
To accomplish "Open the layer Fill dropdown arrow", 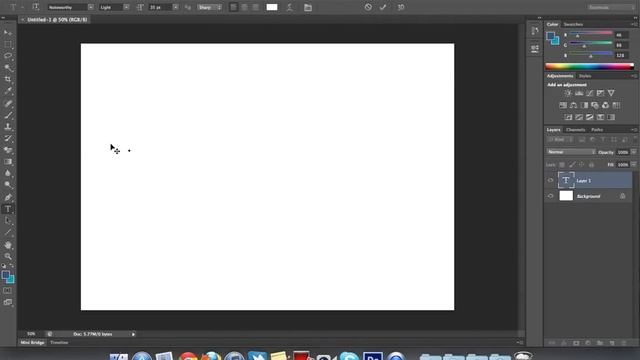I will [x=633, y=165].
